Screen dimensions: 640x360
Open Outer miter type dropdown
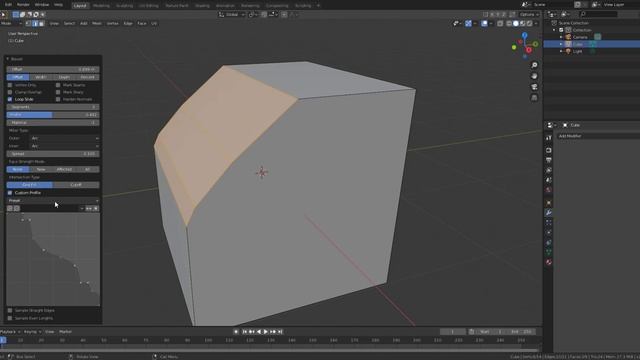pos(64,138)
